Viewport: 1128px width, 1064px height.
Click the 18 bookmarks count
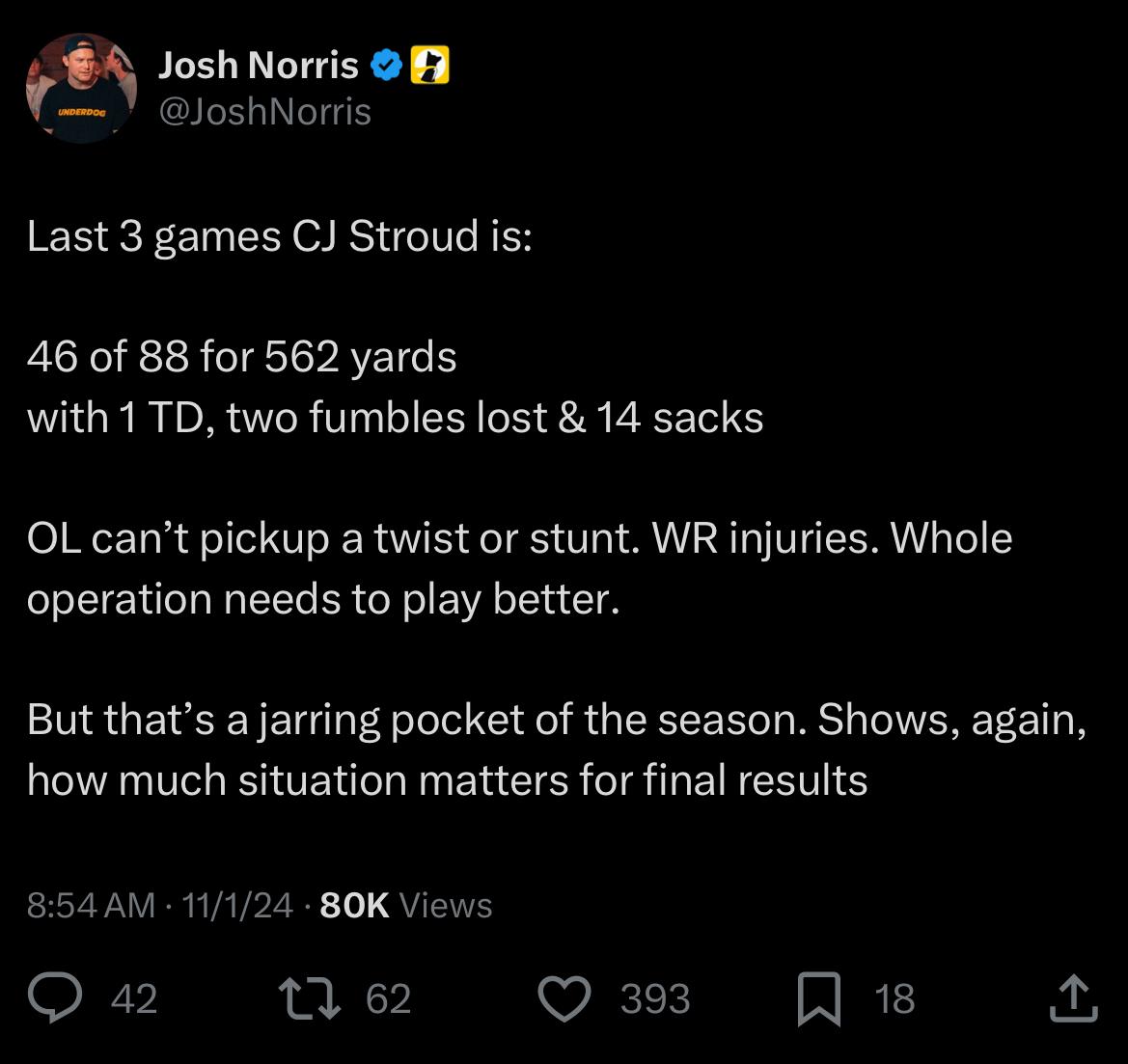point(894,998)
